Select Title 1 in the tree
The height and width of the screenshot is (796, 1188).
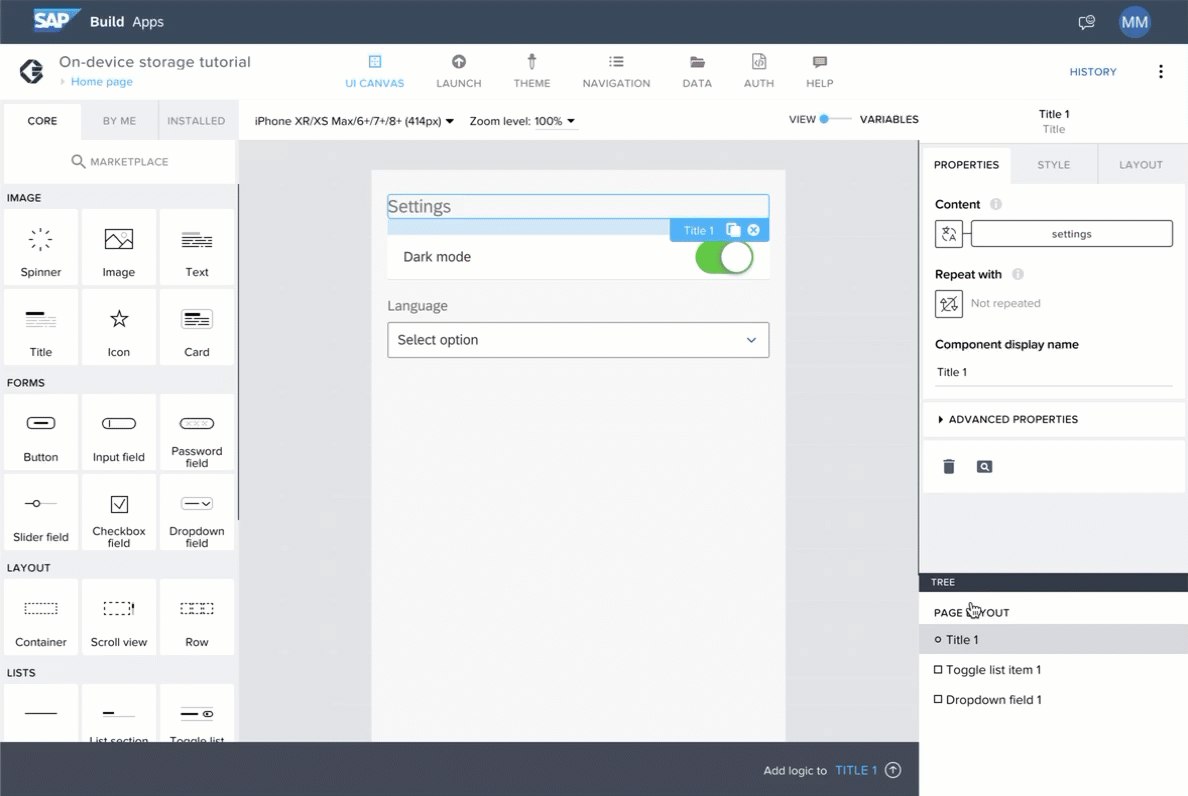[x=1053, y=639]
